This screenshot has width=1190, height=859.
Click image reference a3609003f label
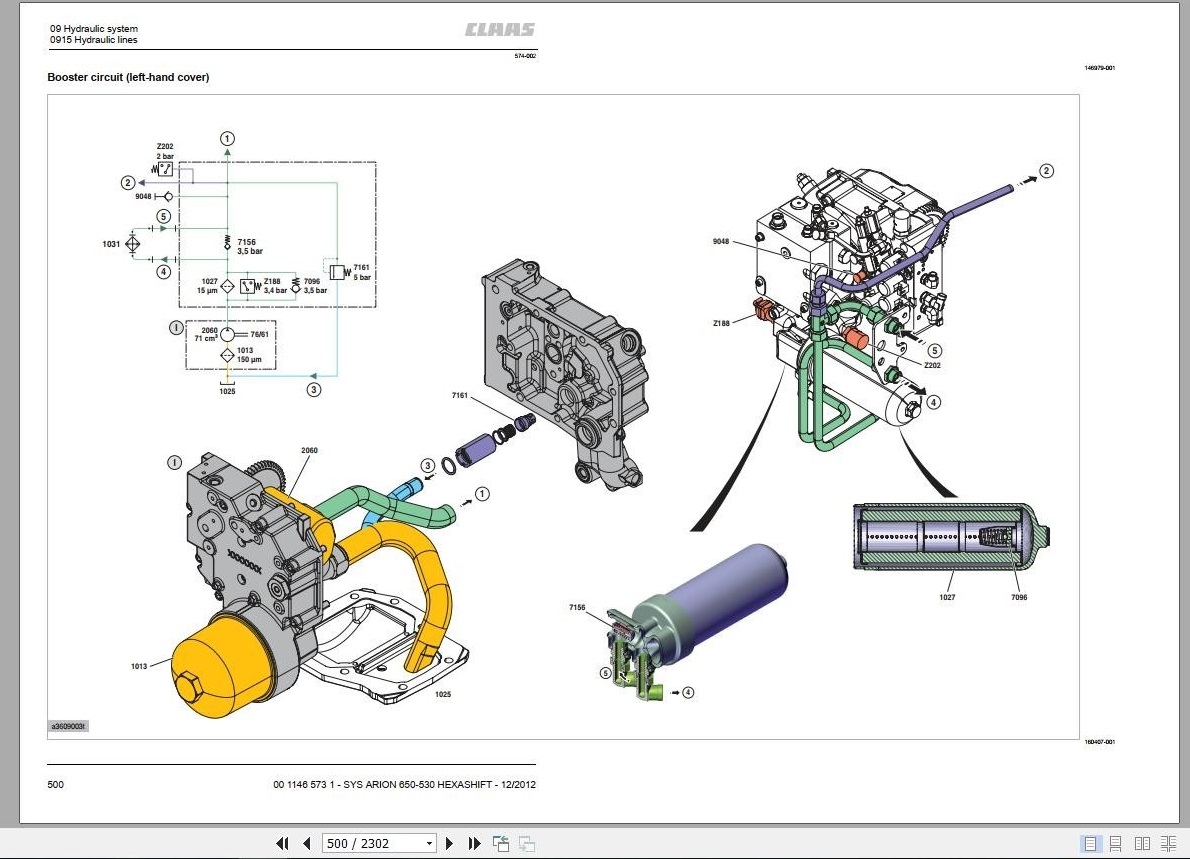(x=68, y=726)
